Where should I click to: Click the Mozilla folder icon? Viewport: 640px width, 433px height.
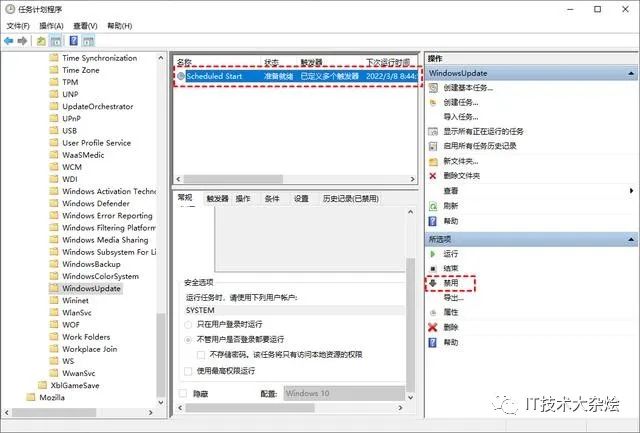(31, 397)
